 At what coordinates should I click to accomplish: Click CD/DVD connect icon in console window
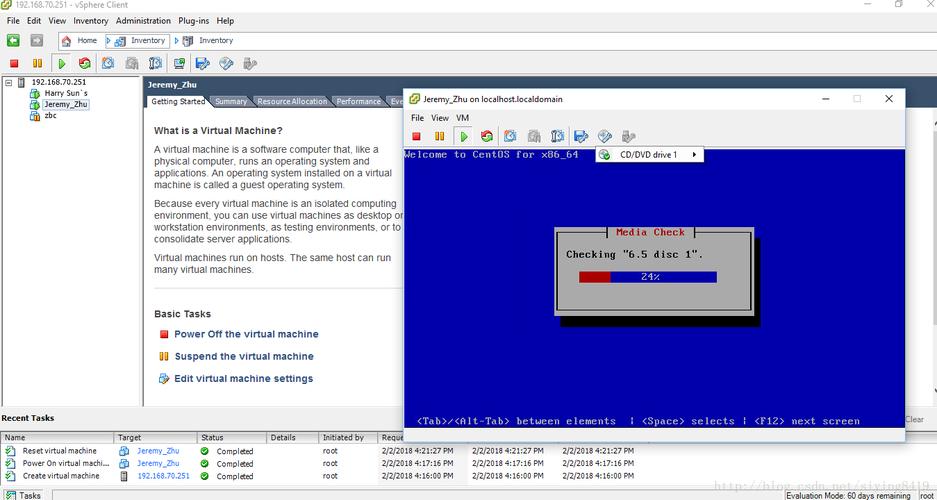point(604,136)
